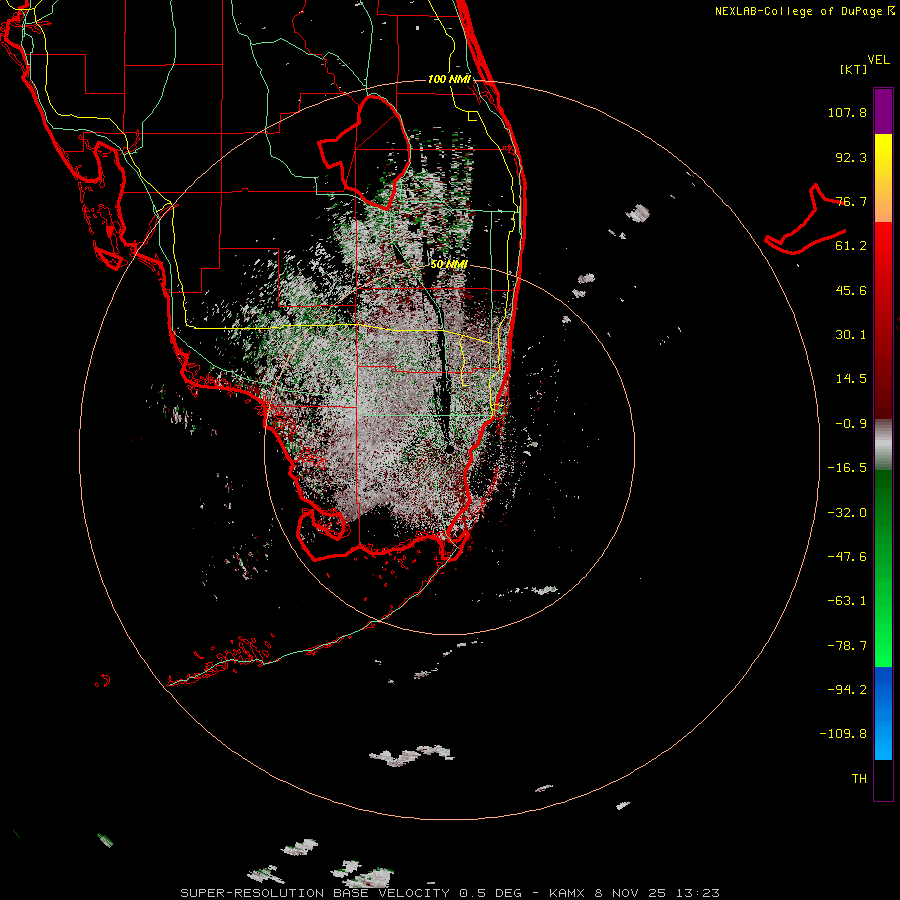This screenshot has width=900, height=900.
Task: Click the NEXLAB-College of DuPage label
Action: 804,11
